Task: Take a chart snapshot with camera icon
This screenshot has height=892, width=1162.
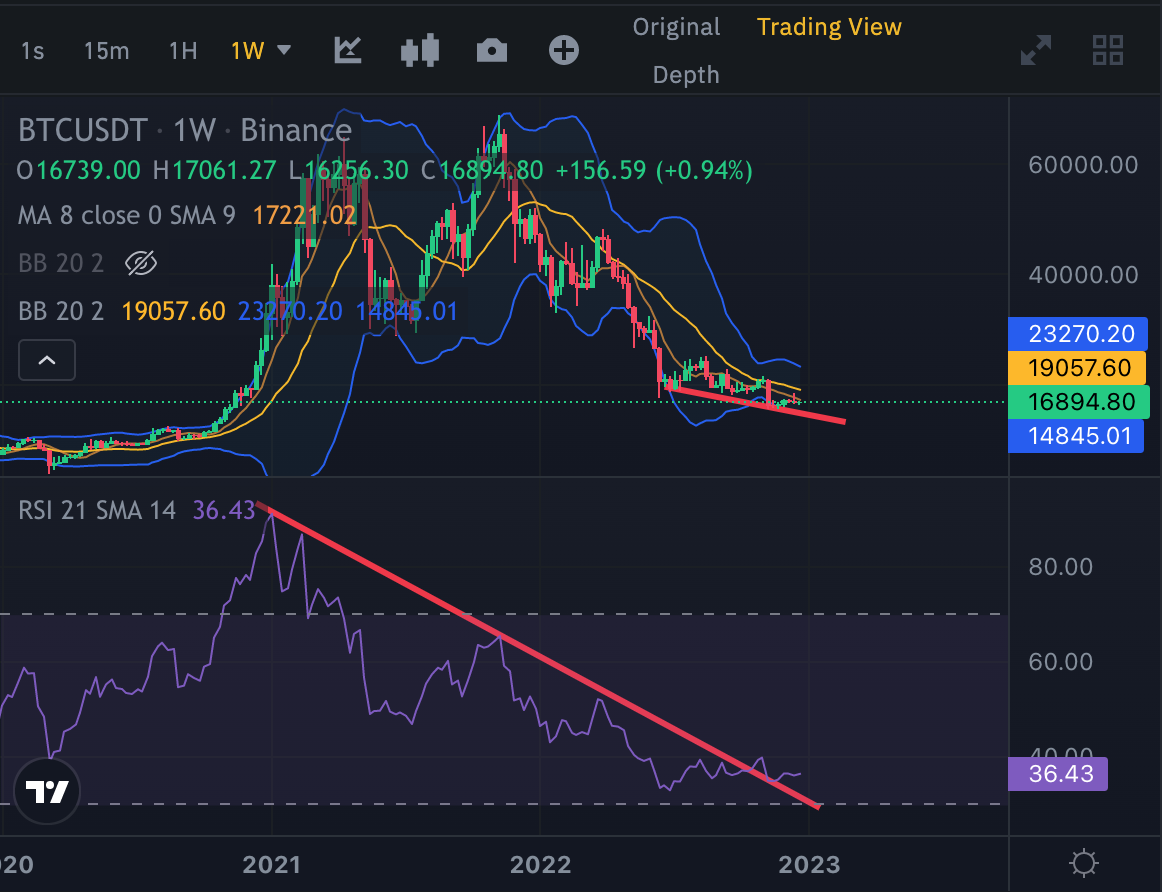Action: point(491,51)
